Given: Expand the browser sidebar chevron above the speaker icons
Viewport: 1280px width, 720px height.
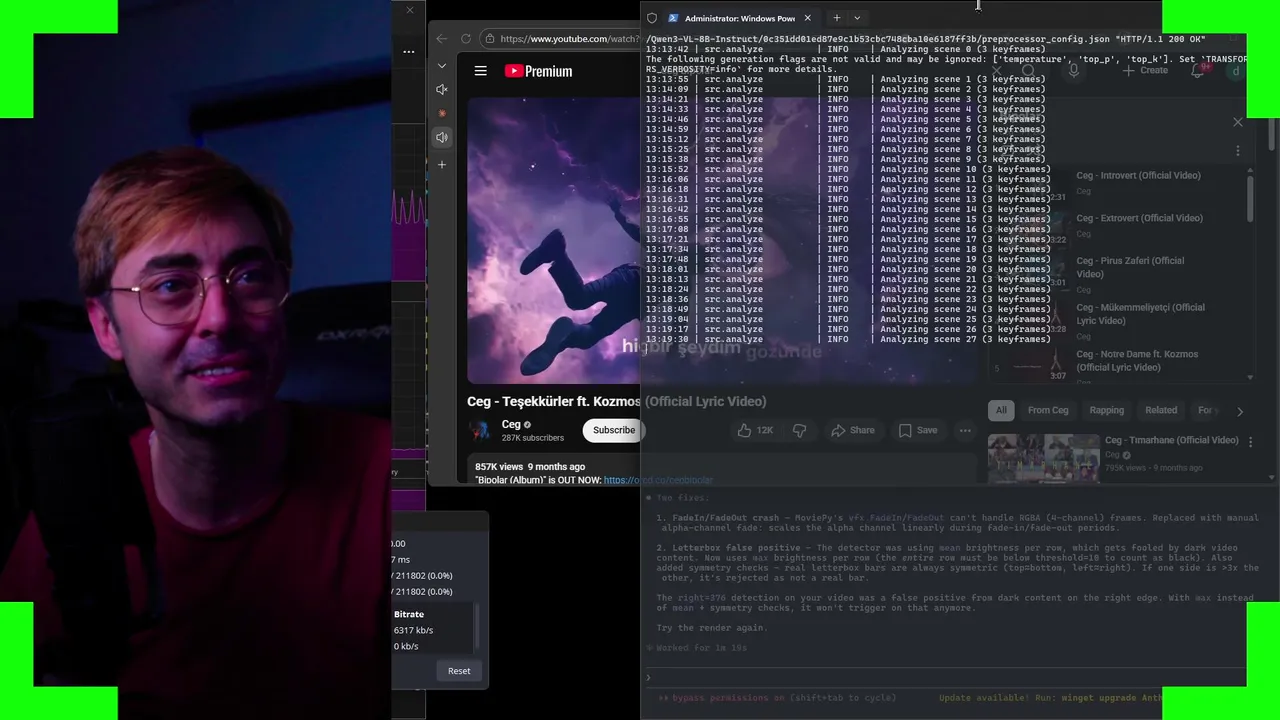Looking at the screenshot, I should [442, 66].
